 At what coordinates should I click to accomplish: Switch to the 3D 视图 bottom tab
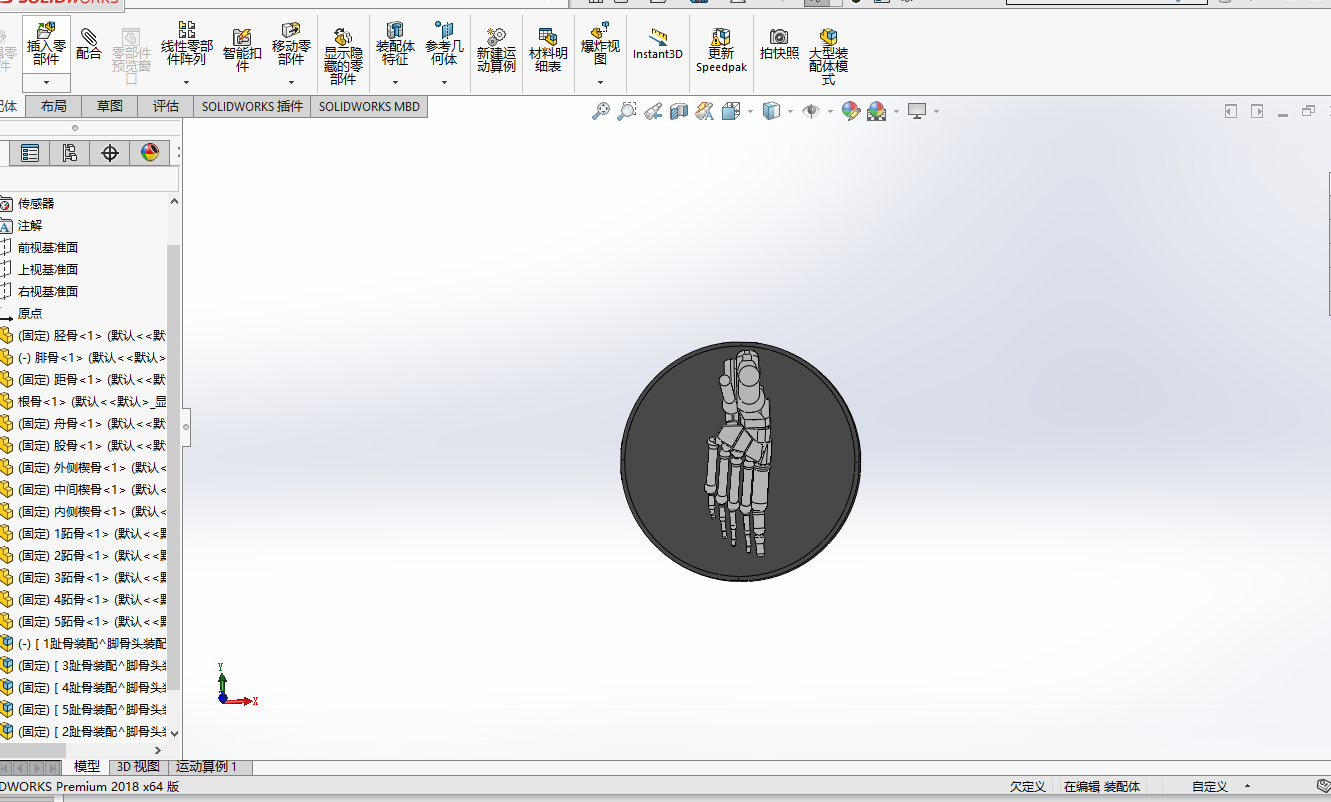138,767
